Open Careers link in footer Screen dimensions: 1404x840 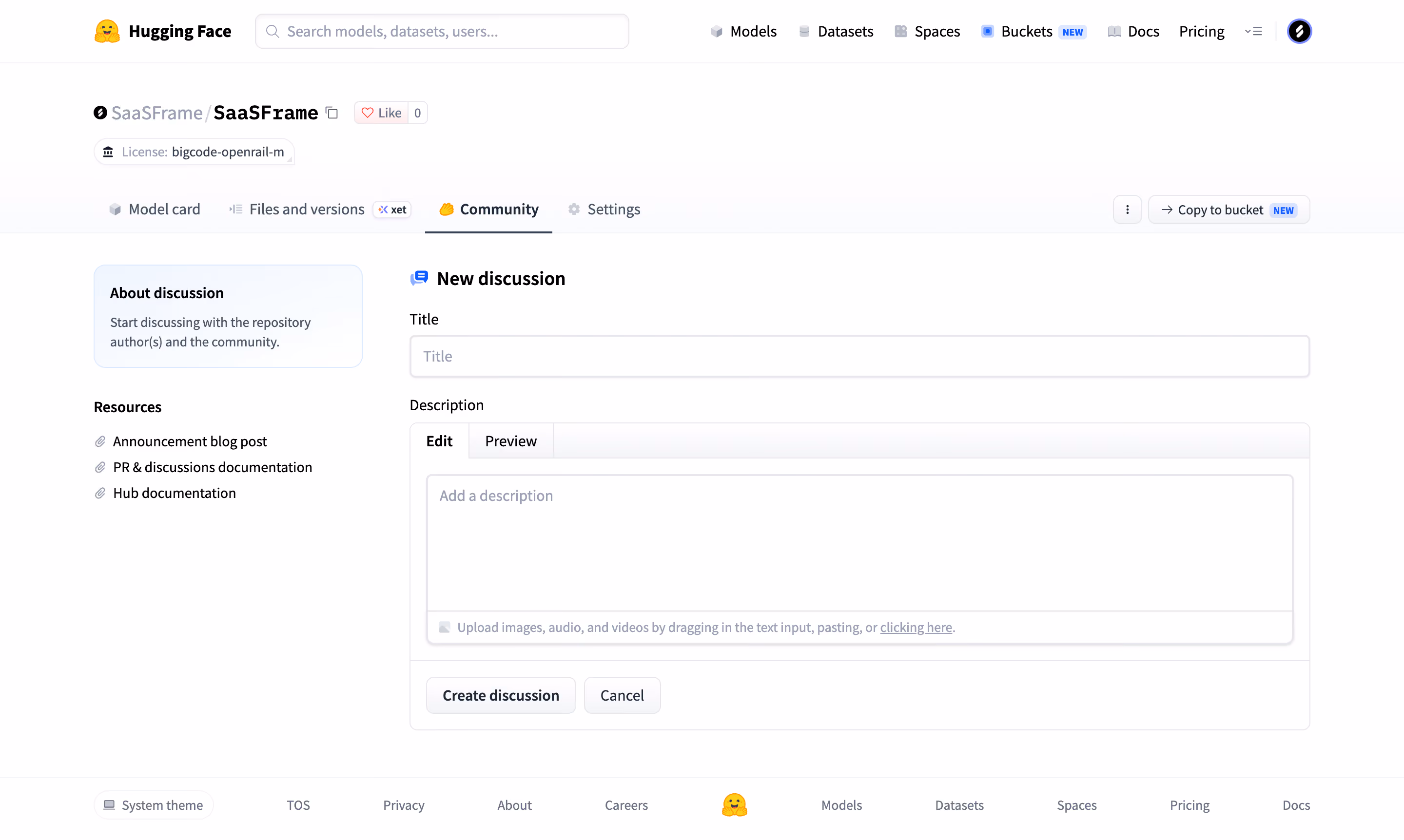[x=626, y=804]
